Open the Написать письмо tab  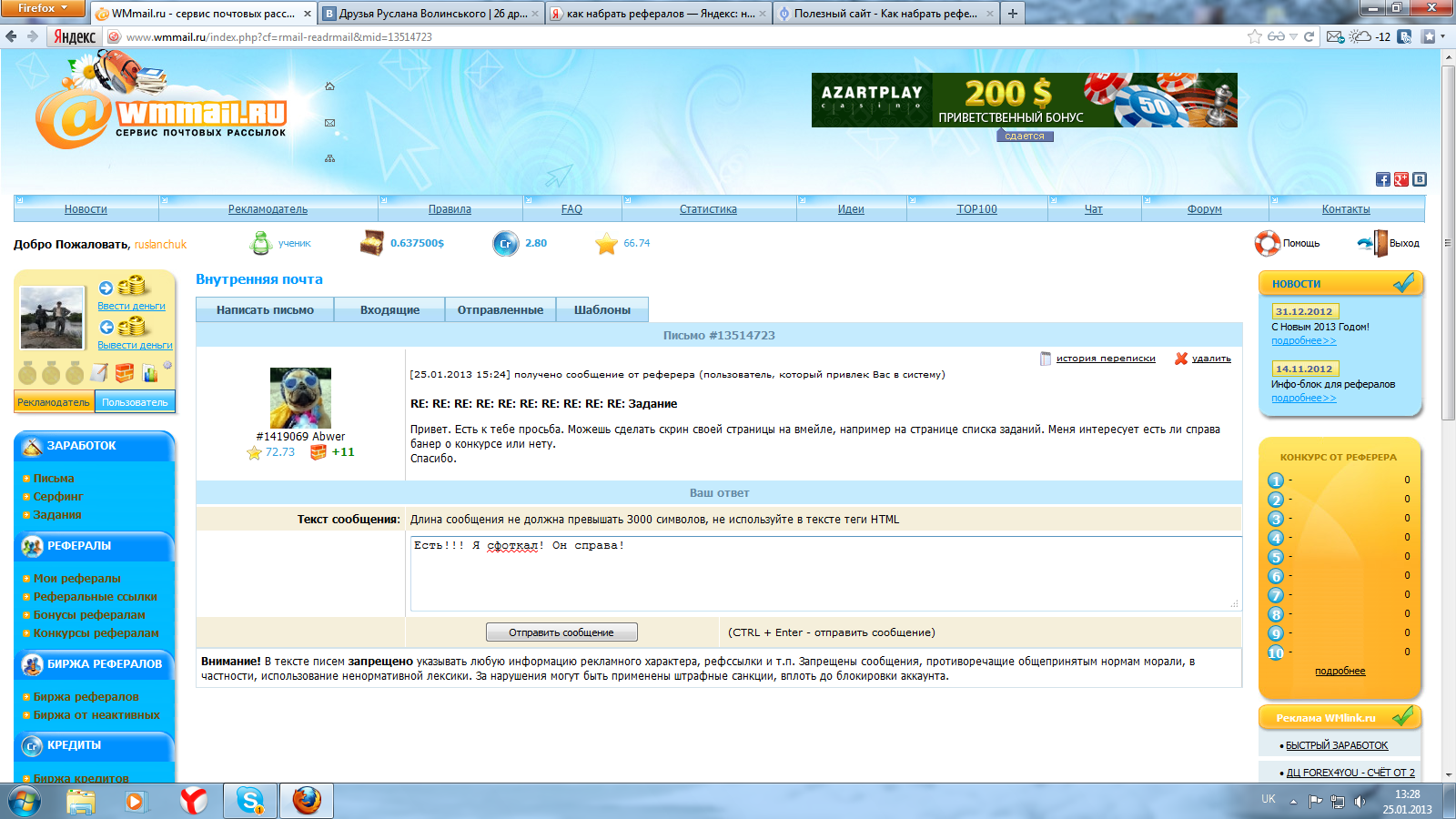click(x=265, y=310)
